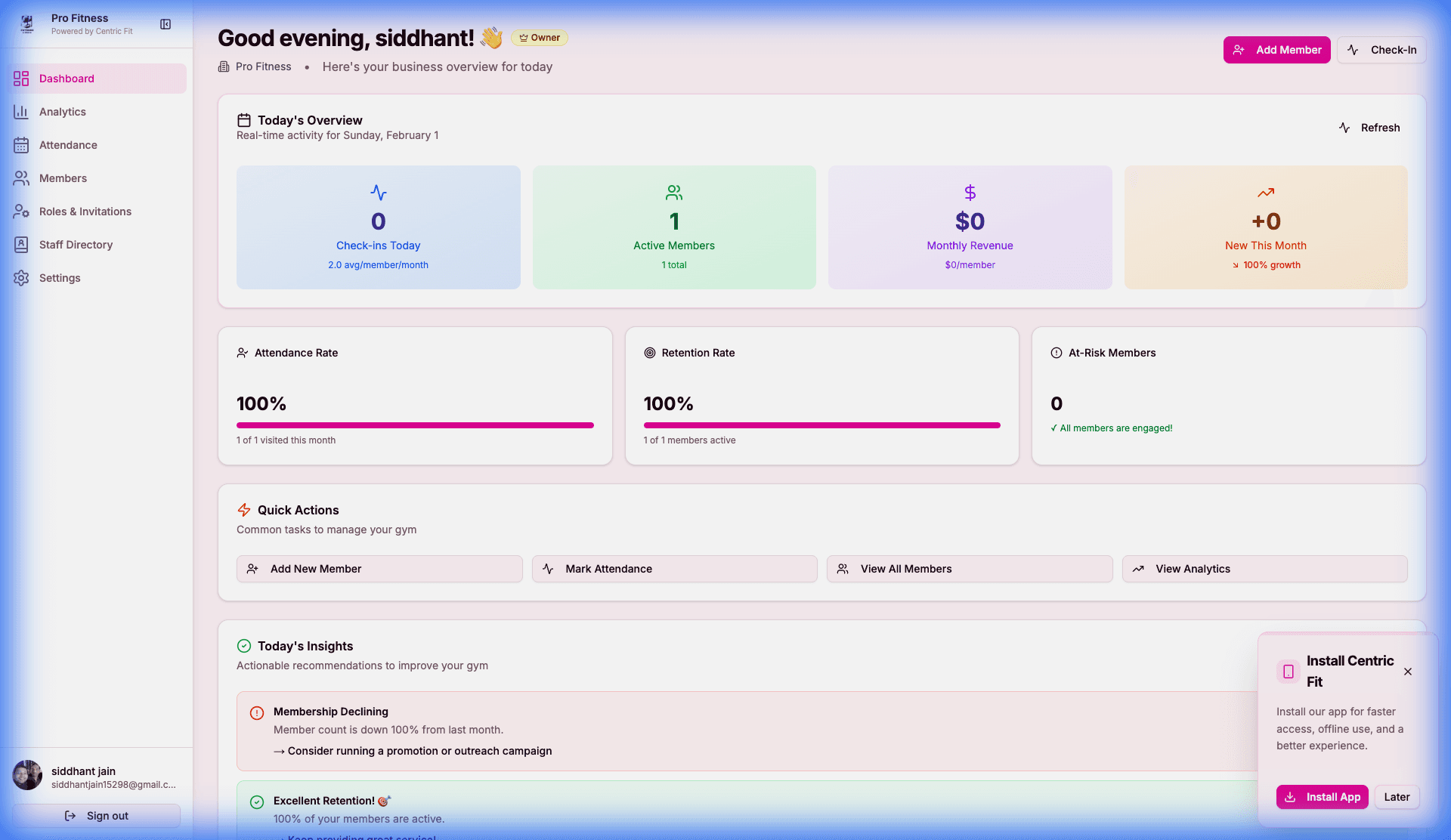
Task: Click the Add Member button
Action: (1276, 49)
